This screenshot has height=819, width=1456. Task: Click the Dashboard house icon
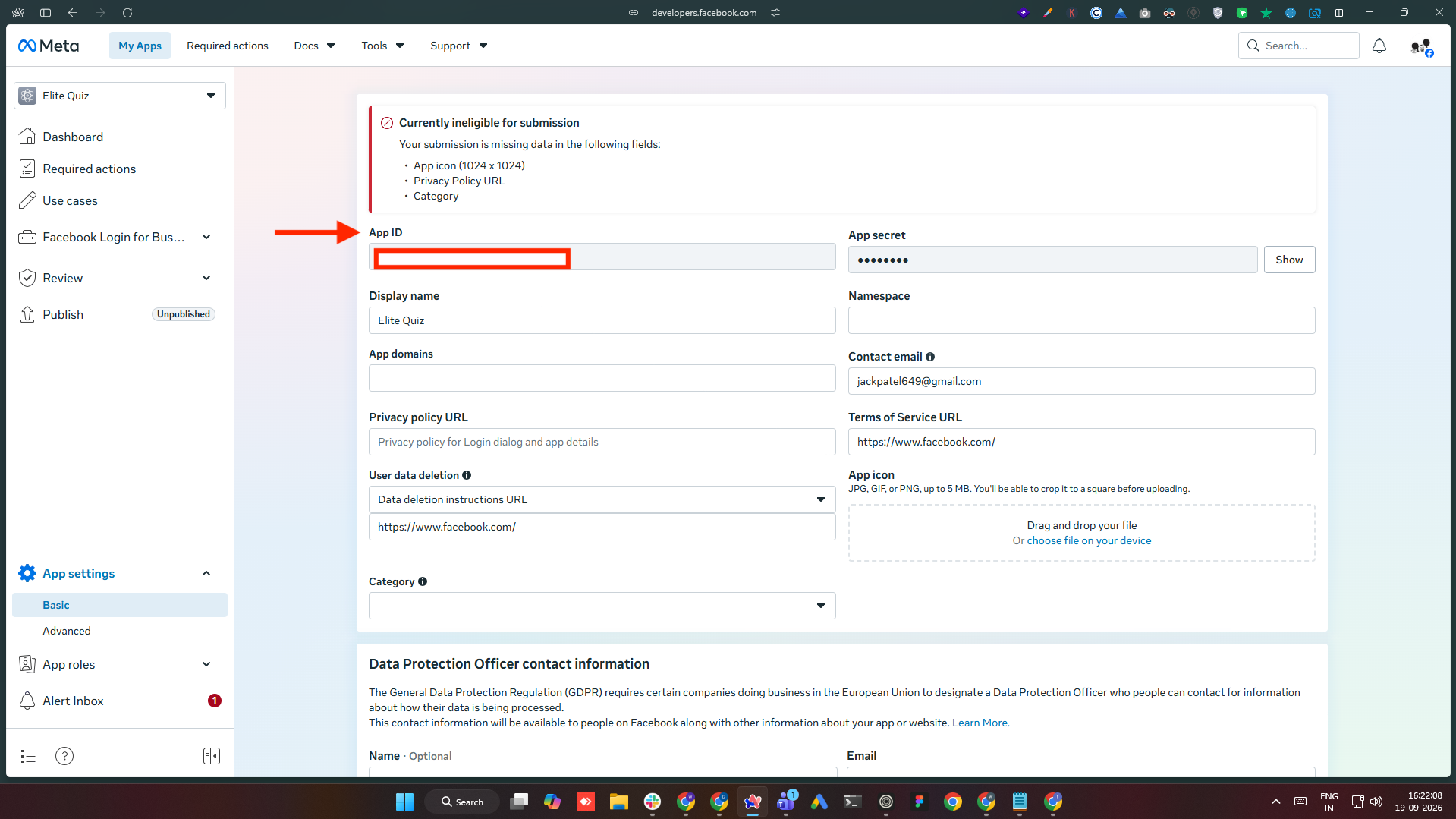tap(27, 137)
